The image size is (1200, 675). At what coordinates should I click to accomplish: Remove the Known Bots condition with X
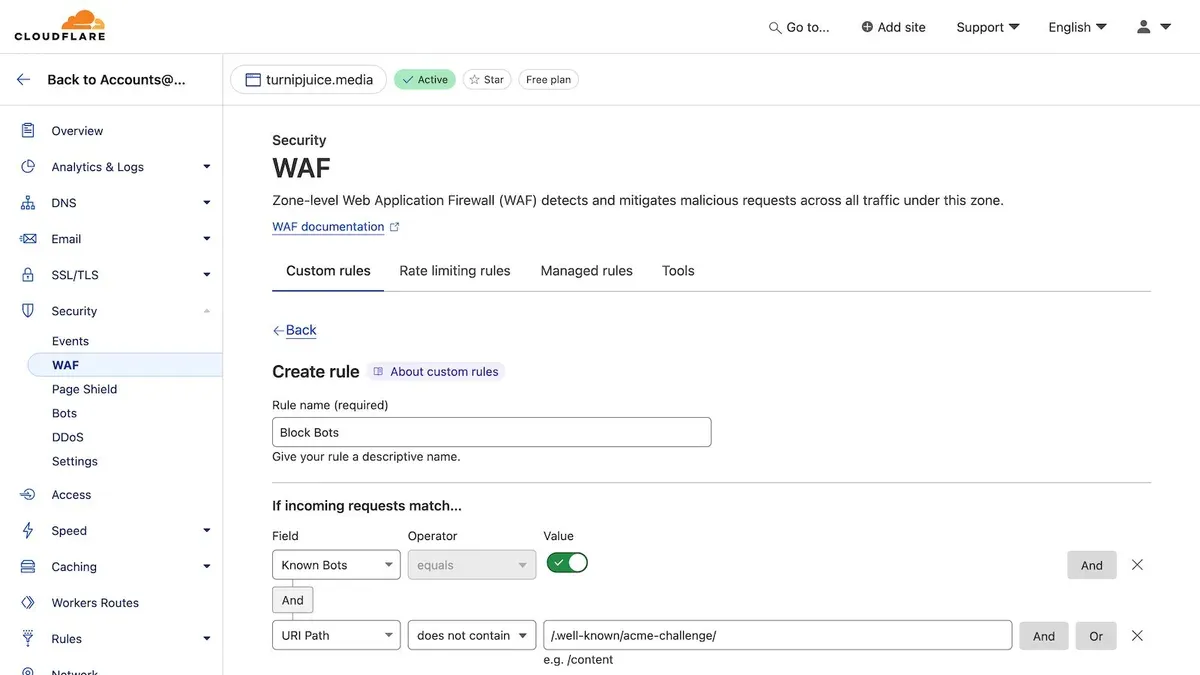(1137, 565)
